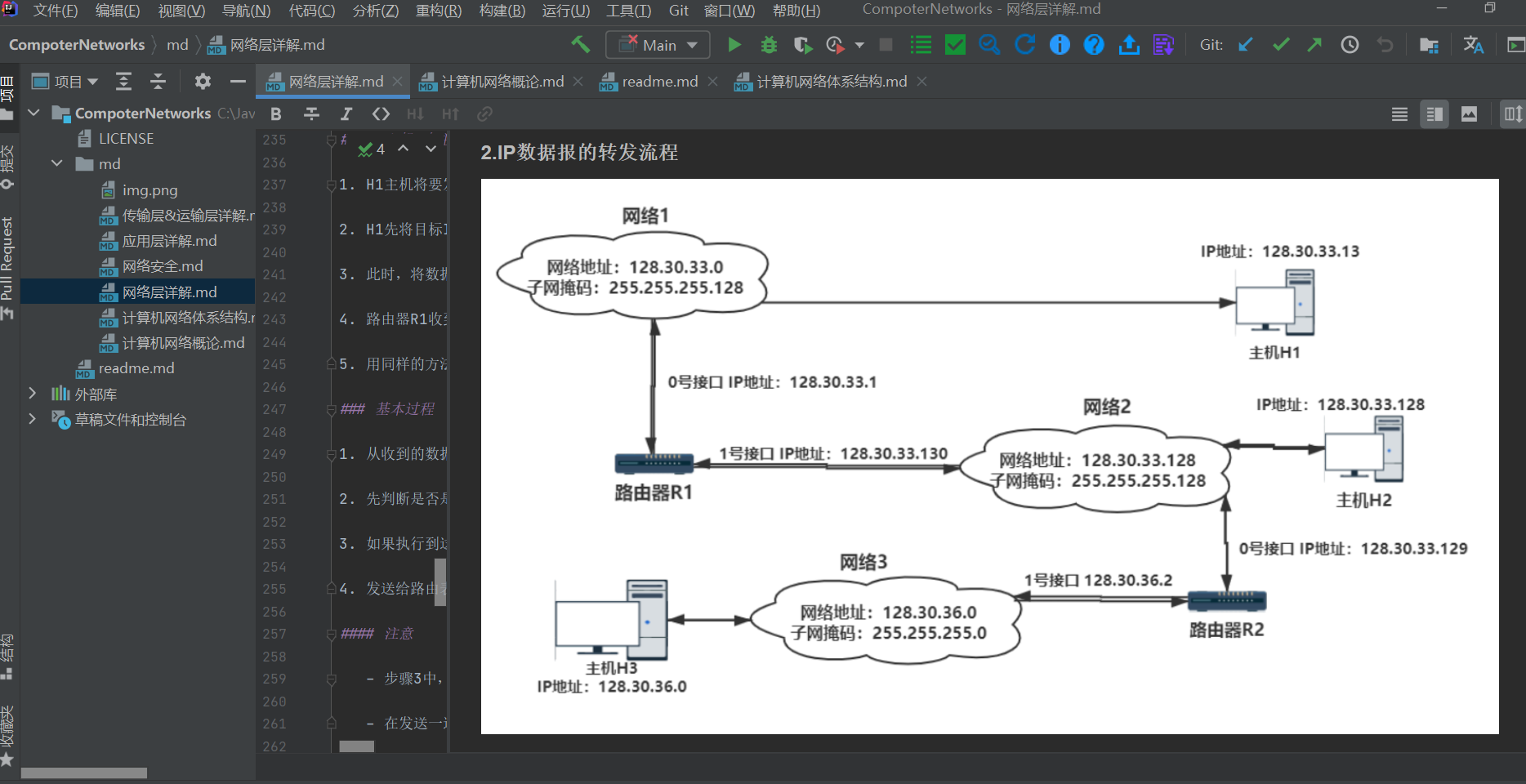The image size is (1526, 784).
Task: Open the 项目 view dropdown
Action: click(x=65, y=82)
